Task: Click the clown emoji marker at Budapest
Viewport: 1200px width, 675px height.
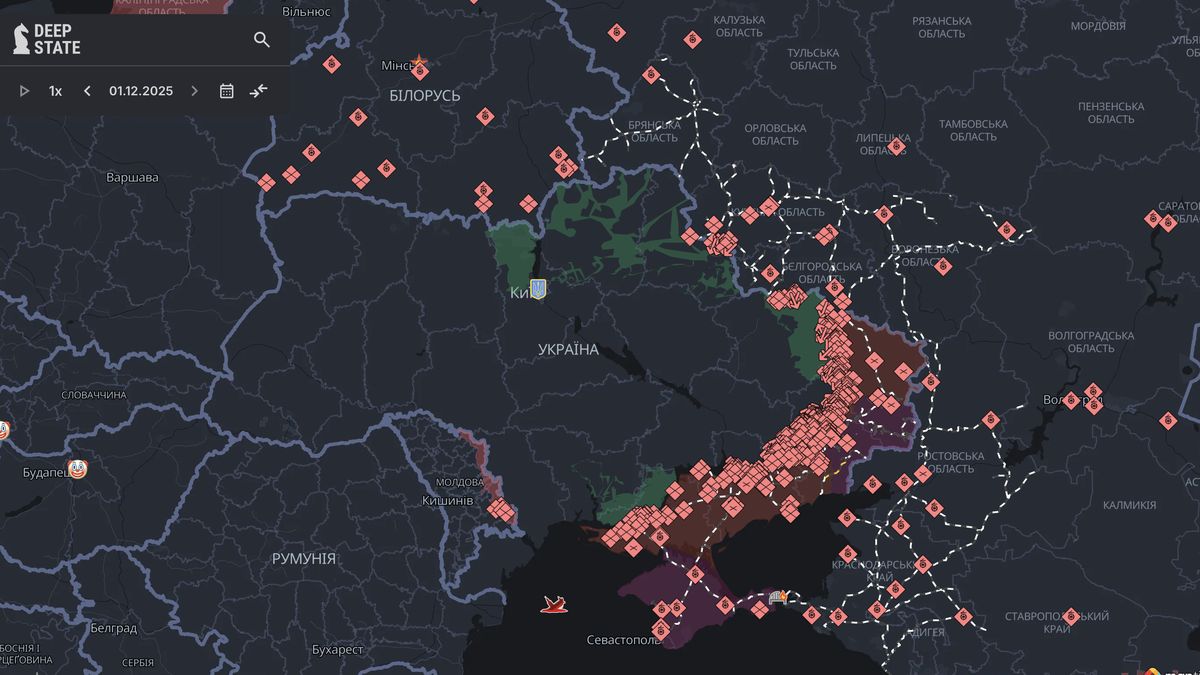Action: click(x=78, y=469)
